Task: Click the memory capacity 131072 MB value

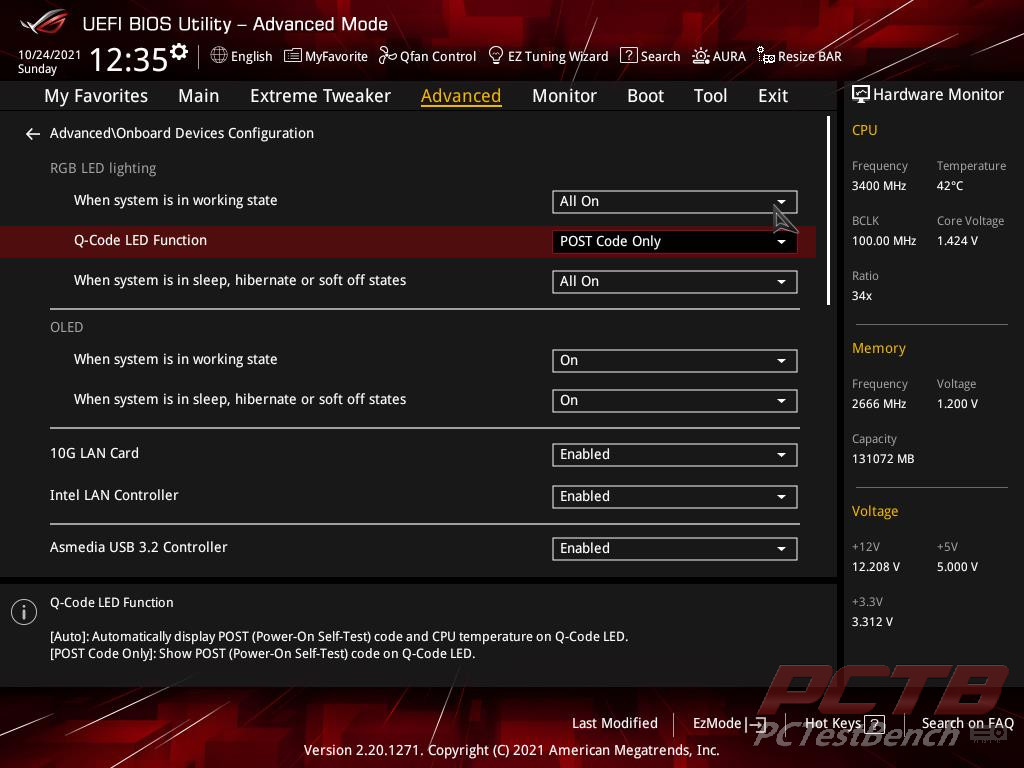Action: click(883, 459)
